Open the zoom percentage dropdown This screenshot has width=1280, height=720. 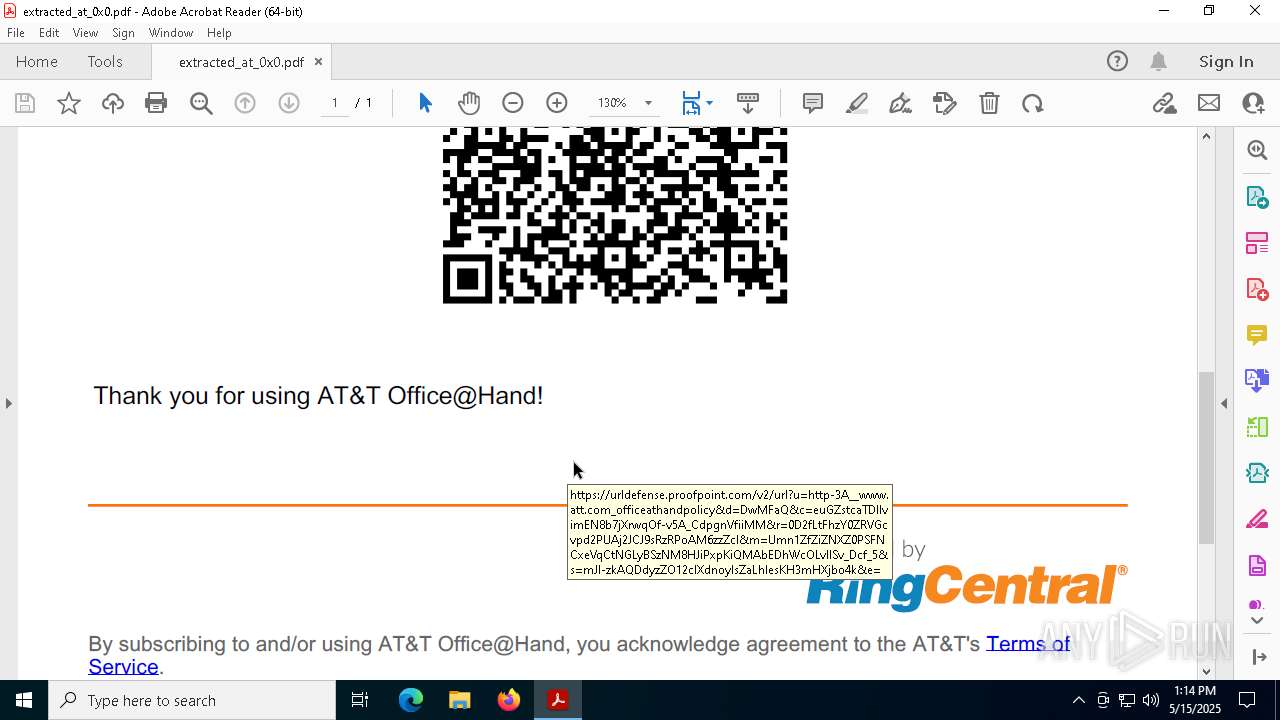point(648,103)
